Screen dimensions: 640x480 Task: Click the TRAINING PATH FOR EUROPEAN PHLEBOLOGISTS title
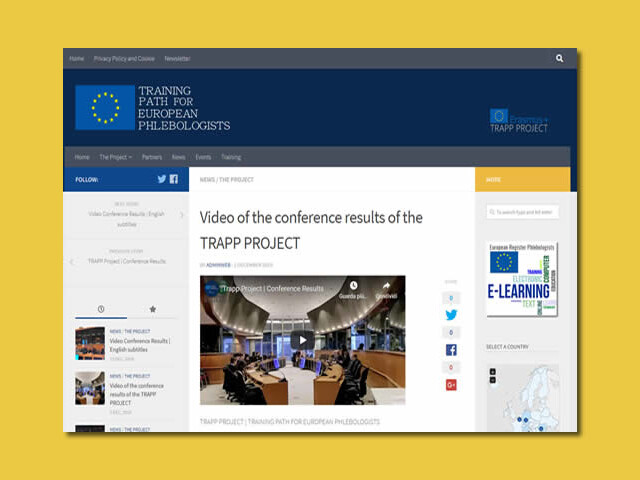coord(184,108)
